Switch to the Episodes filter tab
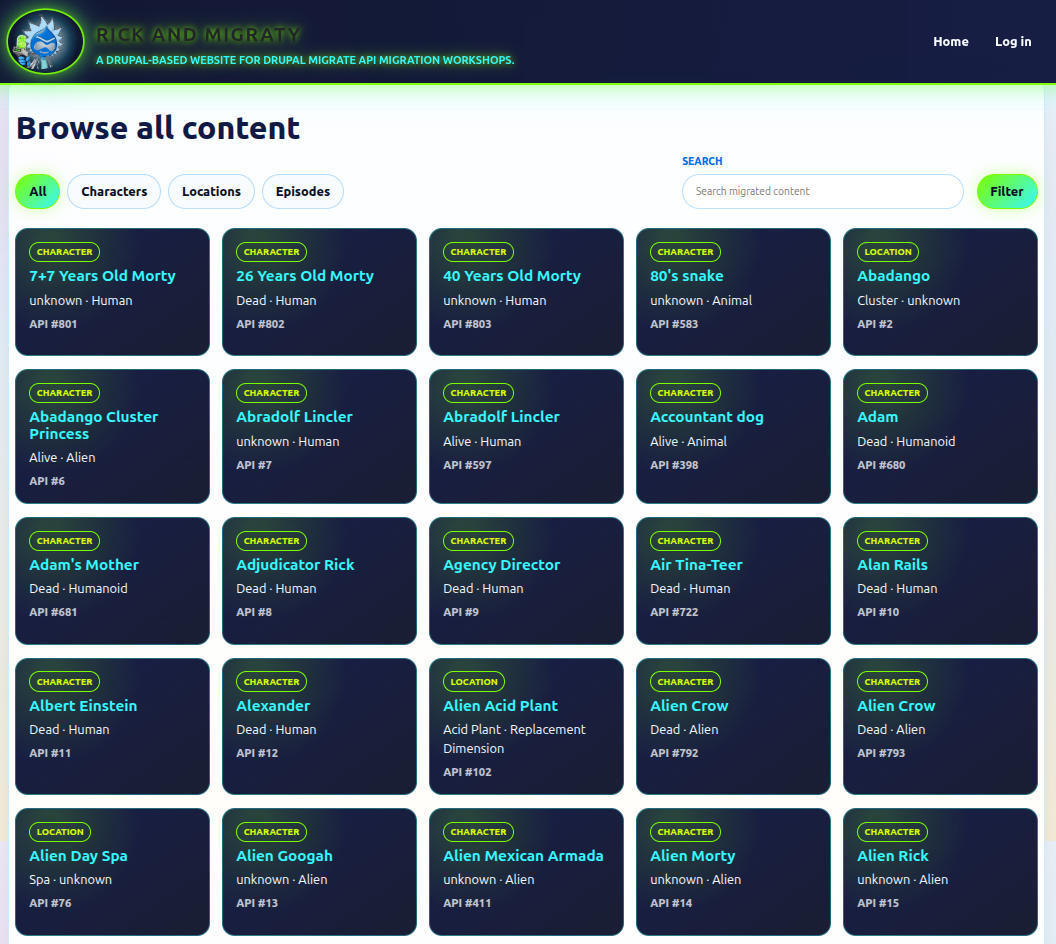 click(303, 191)
